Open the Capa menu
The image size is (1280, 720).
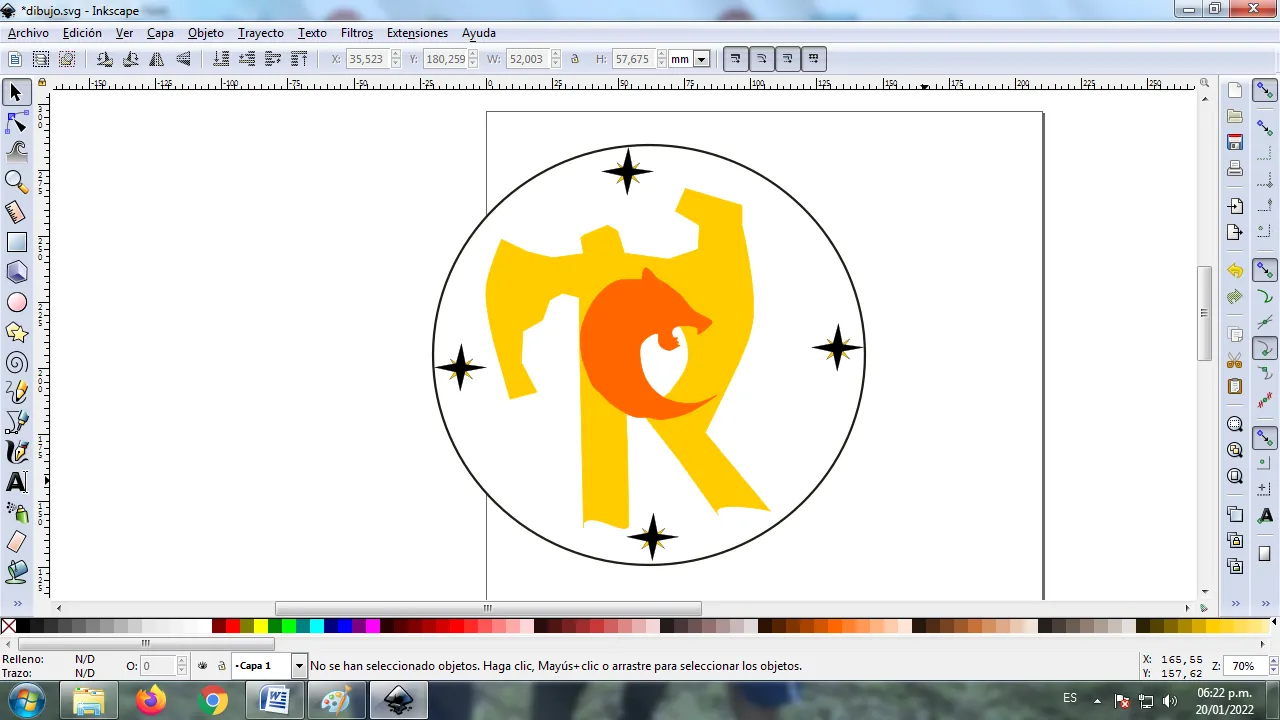click(x=160, y=33)
